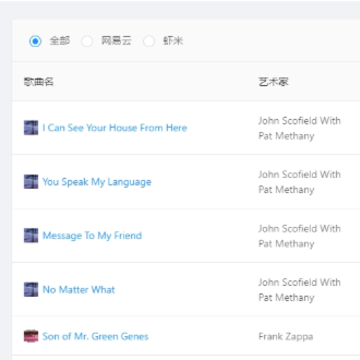Click artist text in Message To My Friend row
The image size is (360, 360).
click(299, 236)
